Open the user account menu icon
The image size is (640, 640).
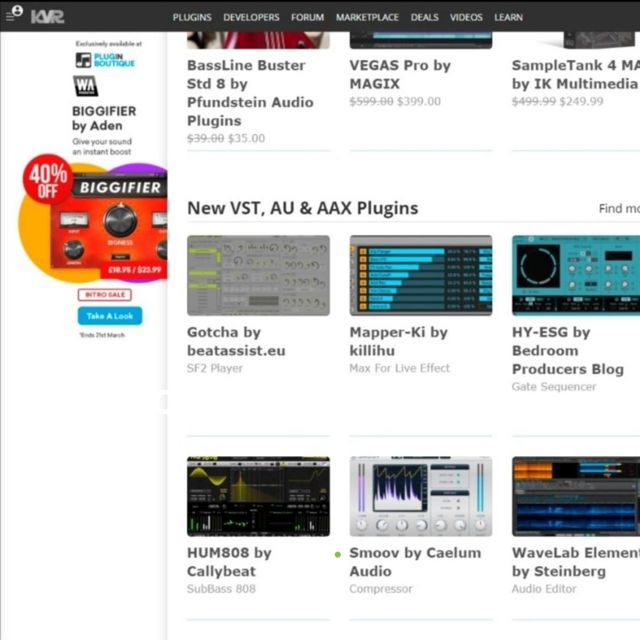click(x=14, y=15)
